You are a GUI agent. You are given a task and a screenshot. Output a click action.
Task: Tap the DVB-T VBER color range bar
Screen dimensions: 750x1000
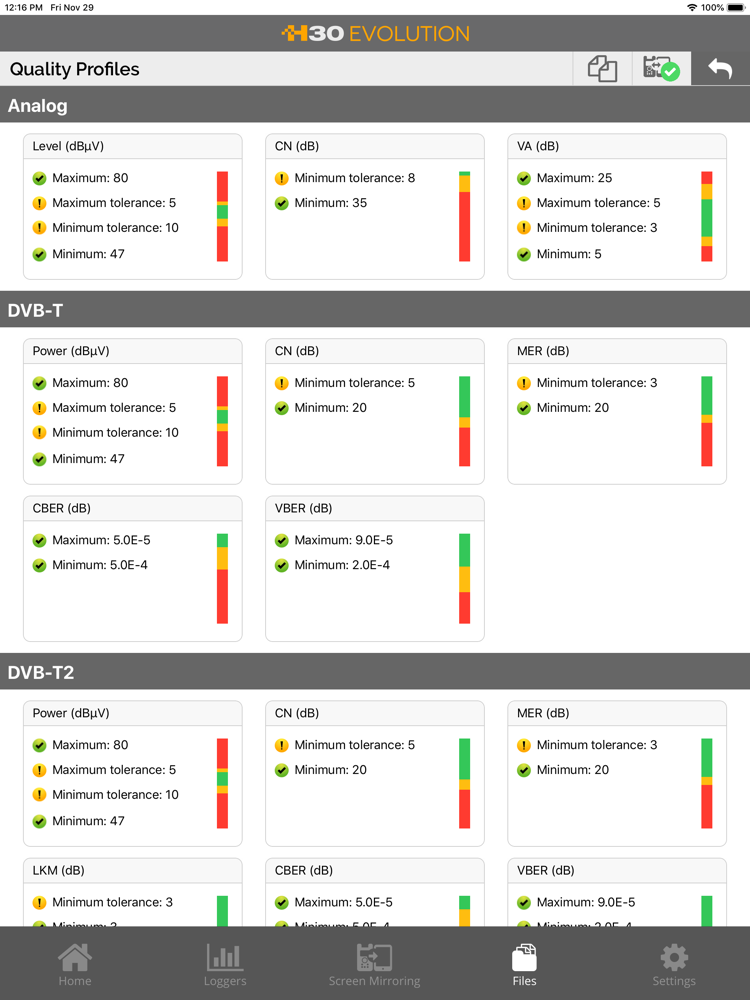click(464, 578)
